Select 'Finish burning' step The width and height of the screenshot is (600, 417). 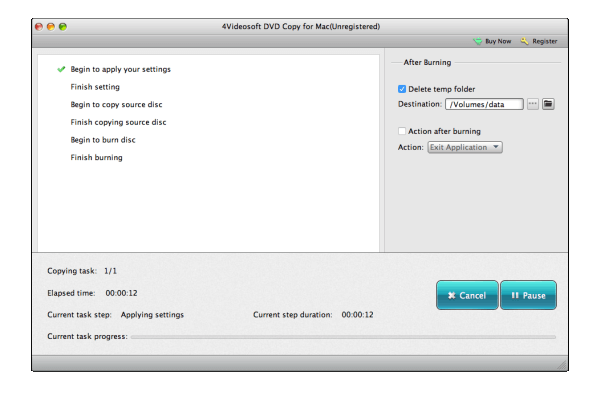(96, 157)
